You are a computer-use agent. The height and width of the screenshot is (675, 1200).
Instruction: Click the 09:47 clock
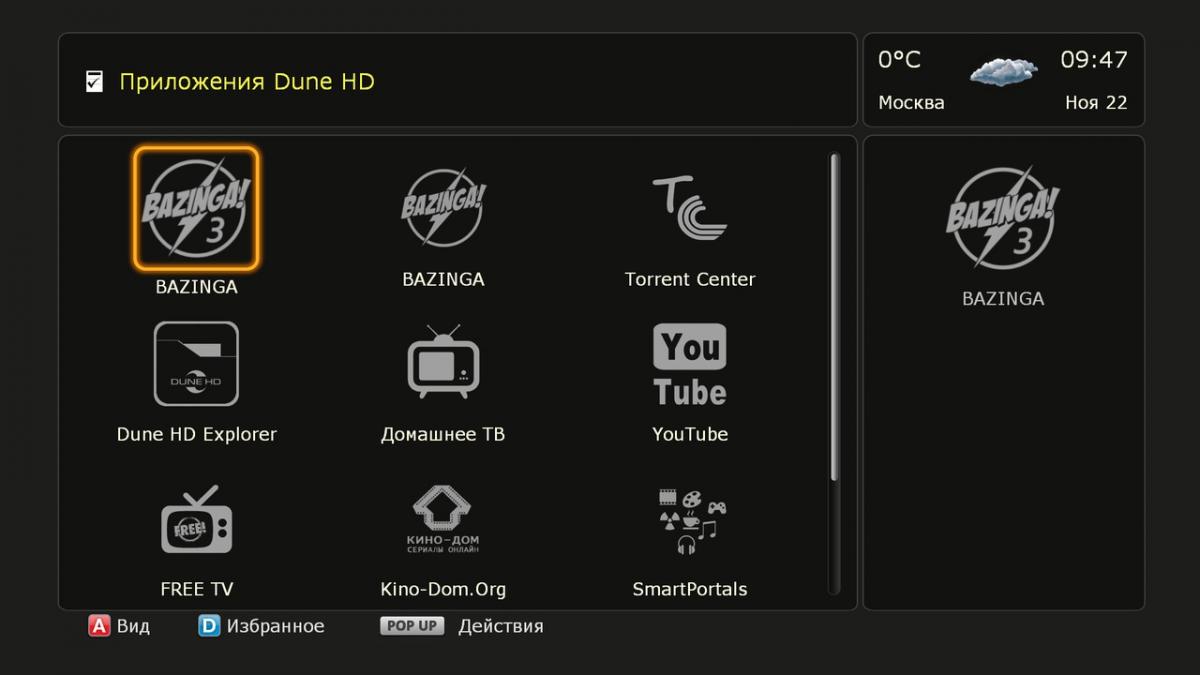(1094, 60)
